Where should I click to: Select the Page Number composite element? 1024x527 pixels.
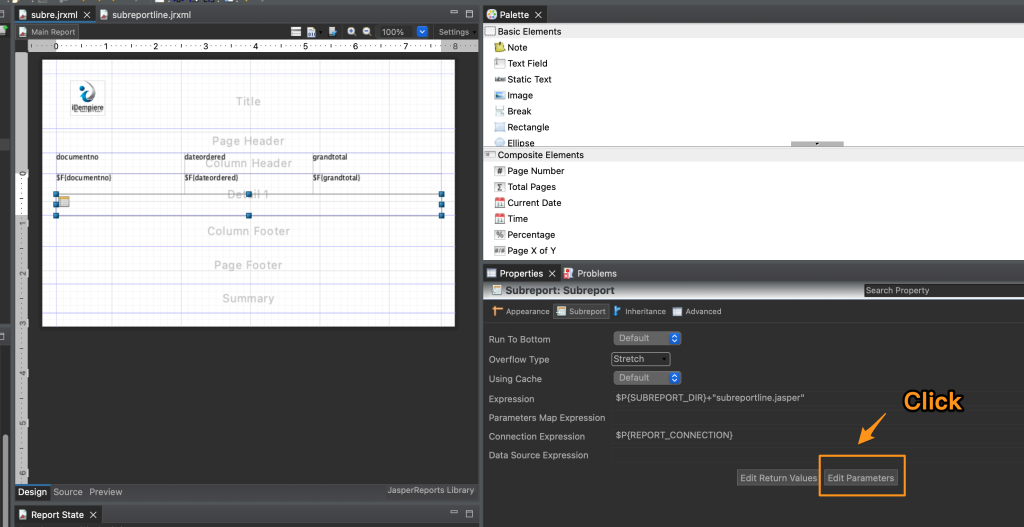530,171
